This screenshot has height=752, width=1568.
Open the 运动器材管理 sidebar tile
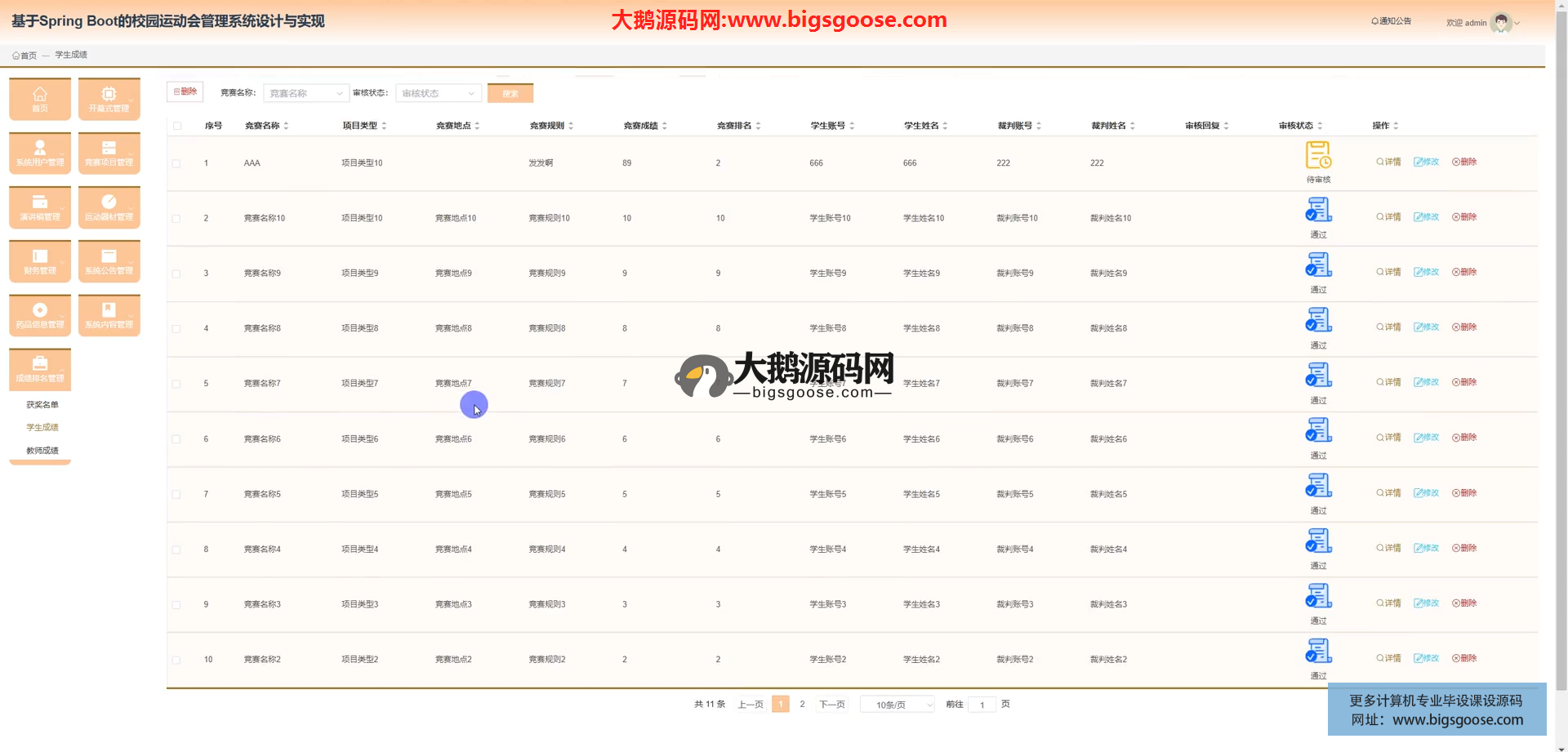(x=109, y=207)
